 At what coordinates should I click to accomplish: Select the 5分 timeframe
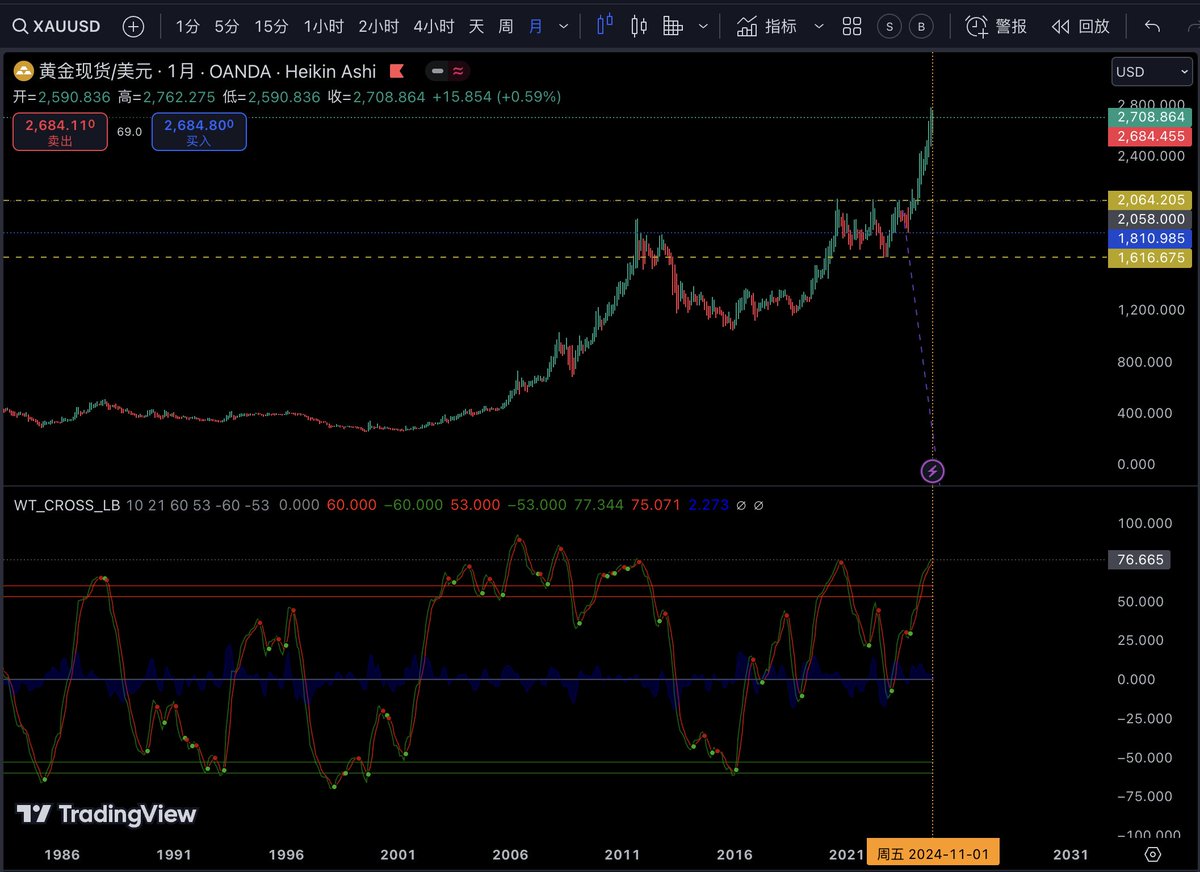227,26
